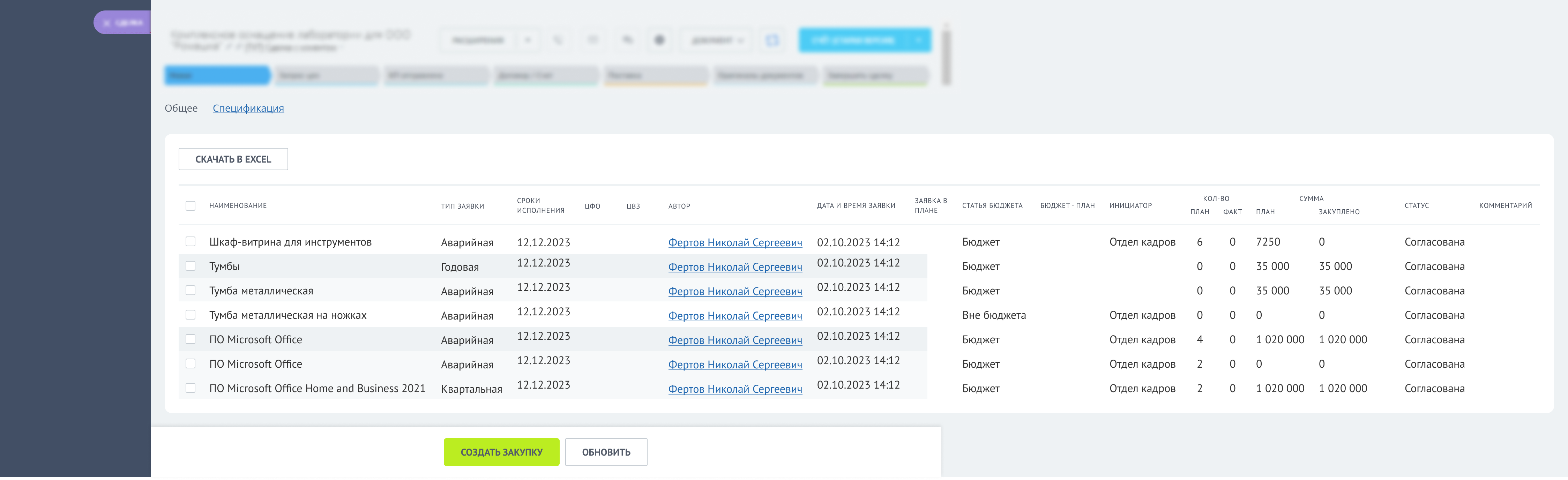The image size is (1568, 480).
Task: Switch to the Общее tab
Action: pyautogui.click(x=181, y=108)
